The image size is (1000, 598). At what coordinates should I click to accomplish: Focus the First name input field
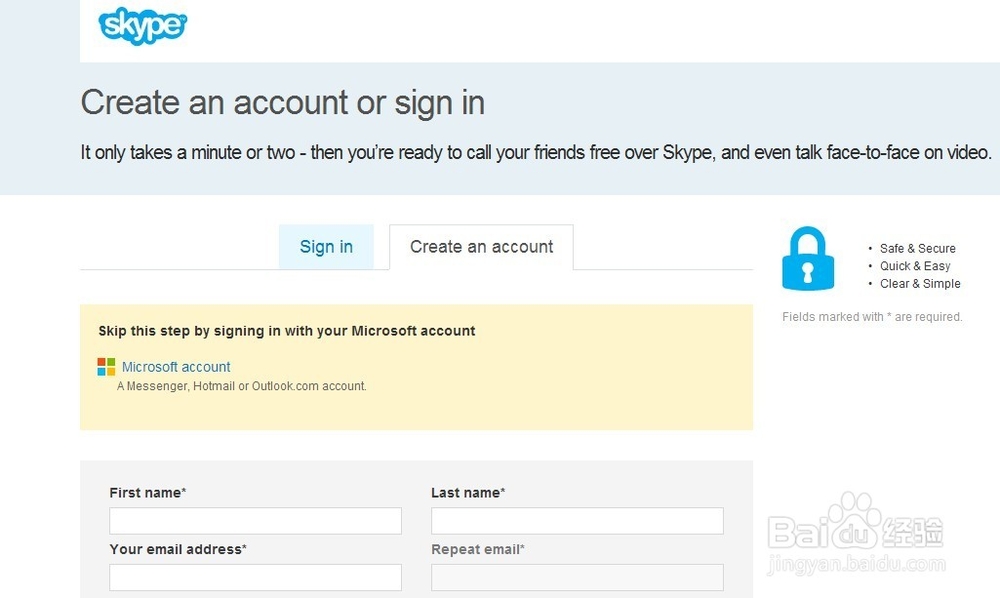(x=255, y=521)
